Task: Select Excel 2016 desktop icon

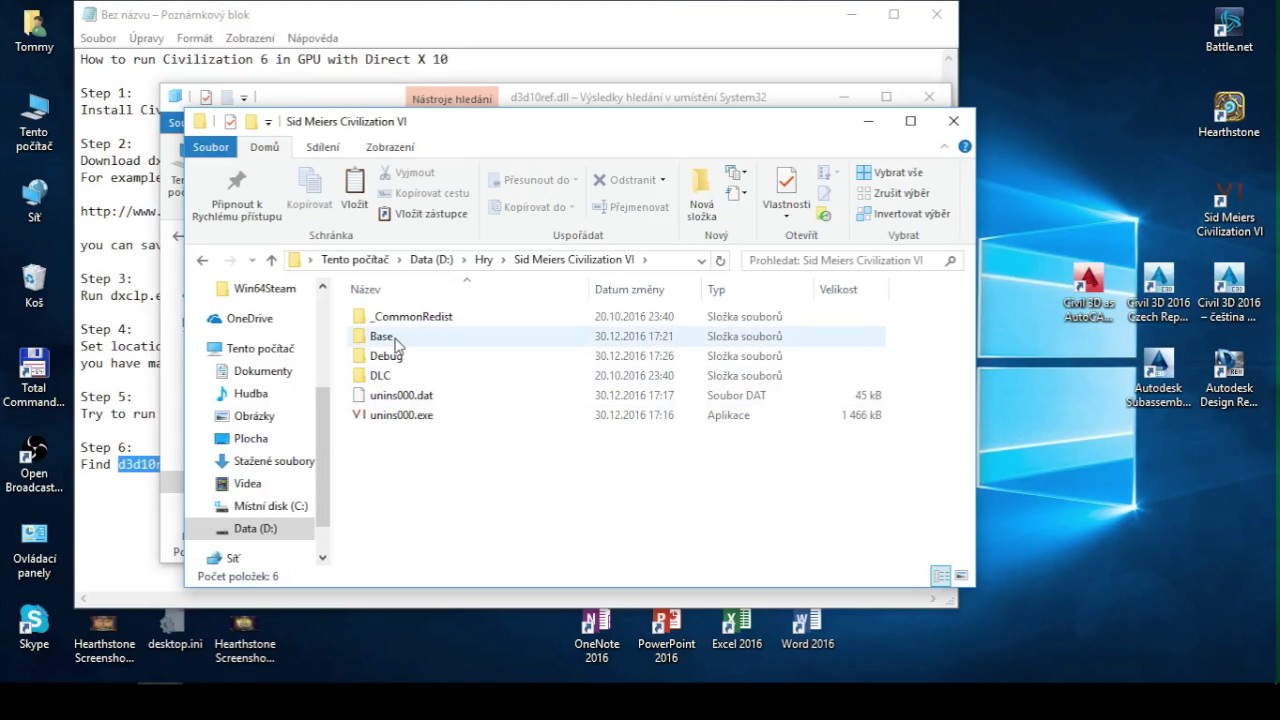Action: pyautogui.click(x=737, y=629)
